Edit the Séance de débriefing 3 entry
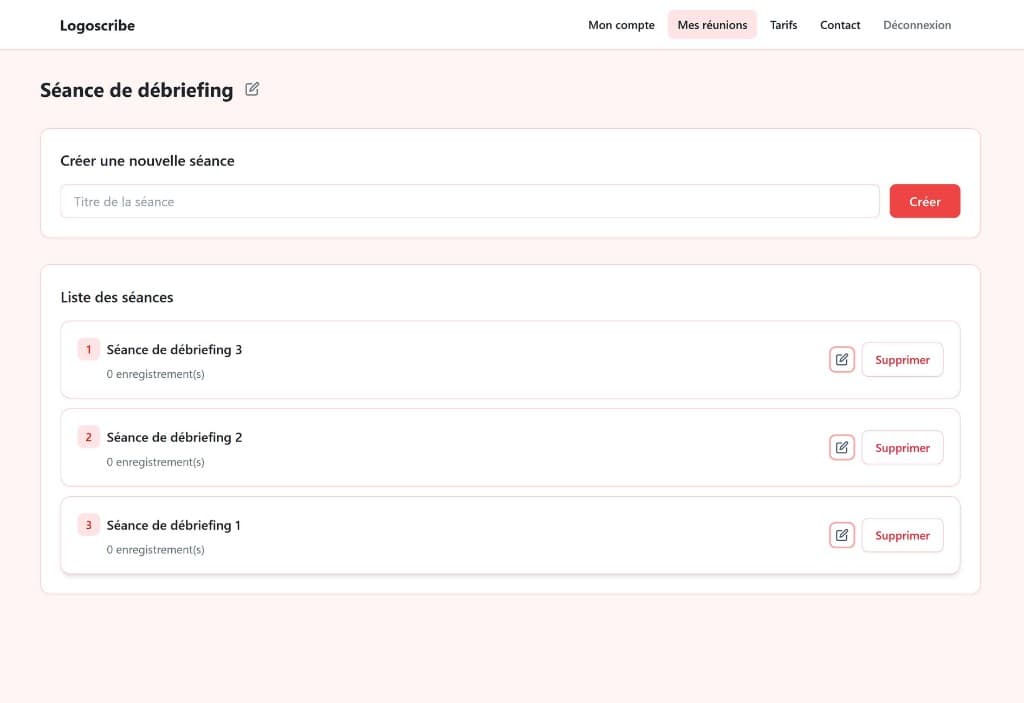This screenshot has width=1024, height=703. (841, 360)
